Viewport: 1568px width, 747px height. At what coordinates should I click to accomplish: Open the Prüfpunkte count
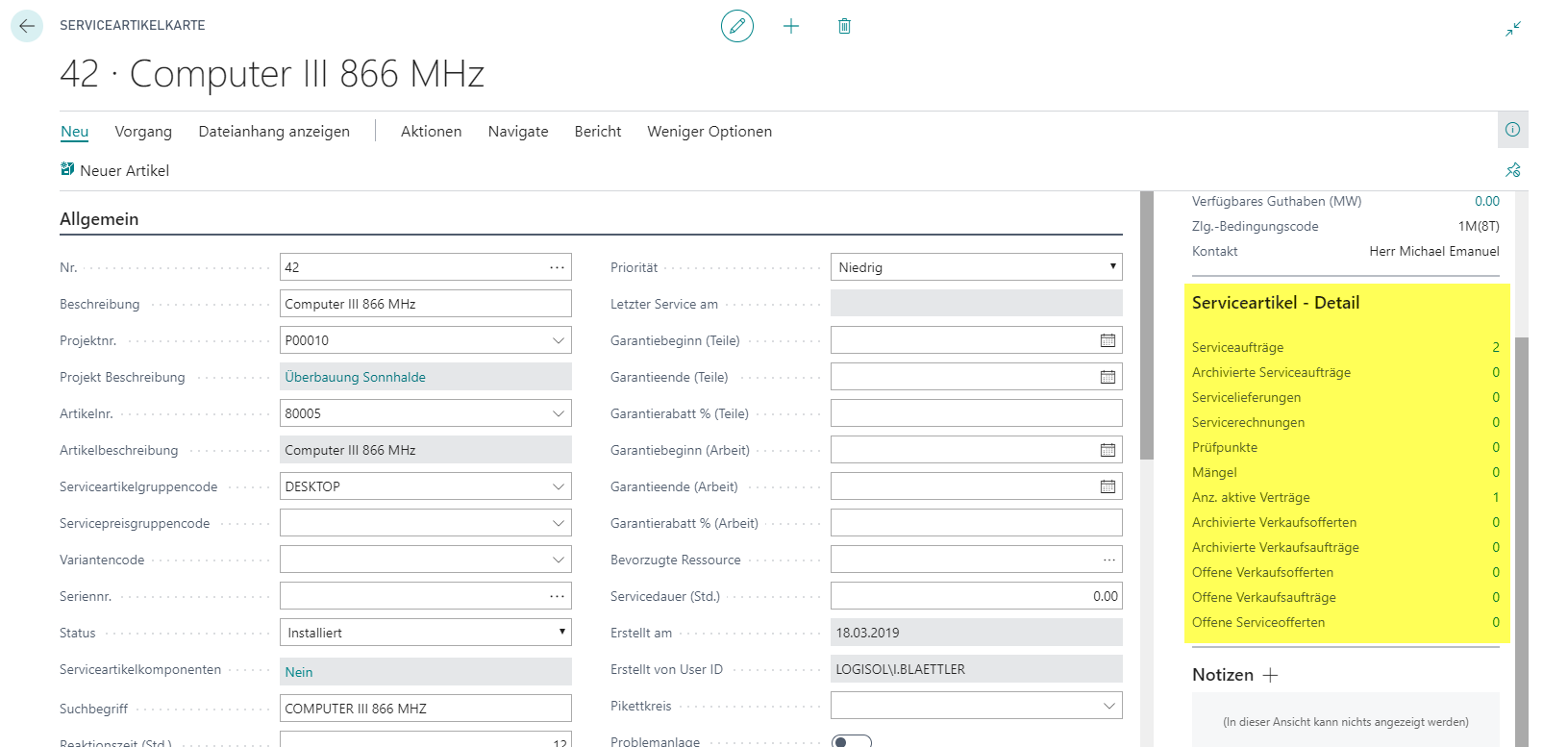1496,447
